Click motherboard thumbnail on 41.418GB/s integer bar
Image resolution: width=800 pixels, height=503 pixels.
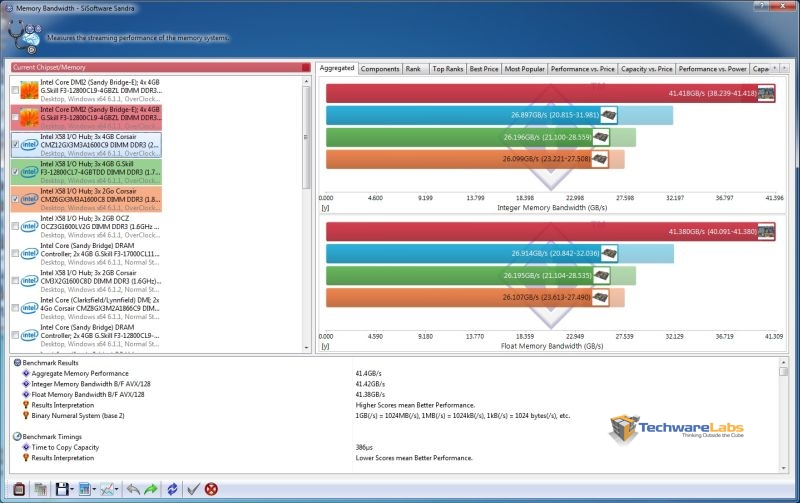coord(766,93)
